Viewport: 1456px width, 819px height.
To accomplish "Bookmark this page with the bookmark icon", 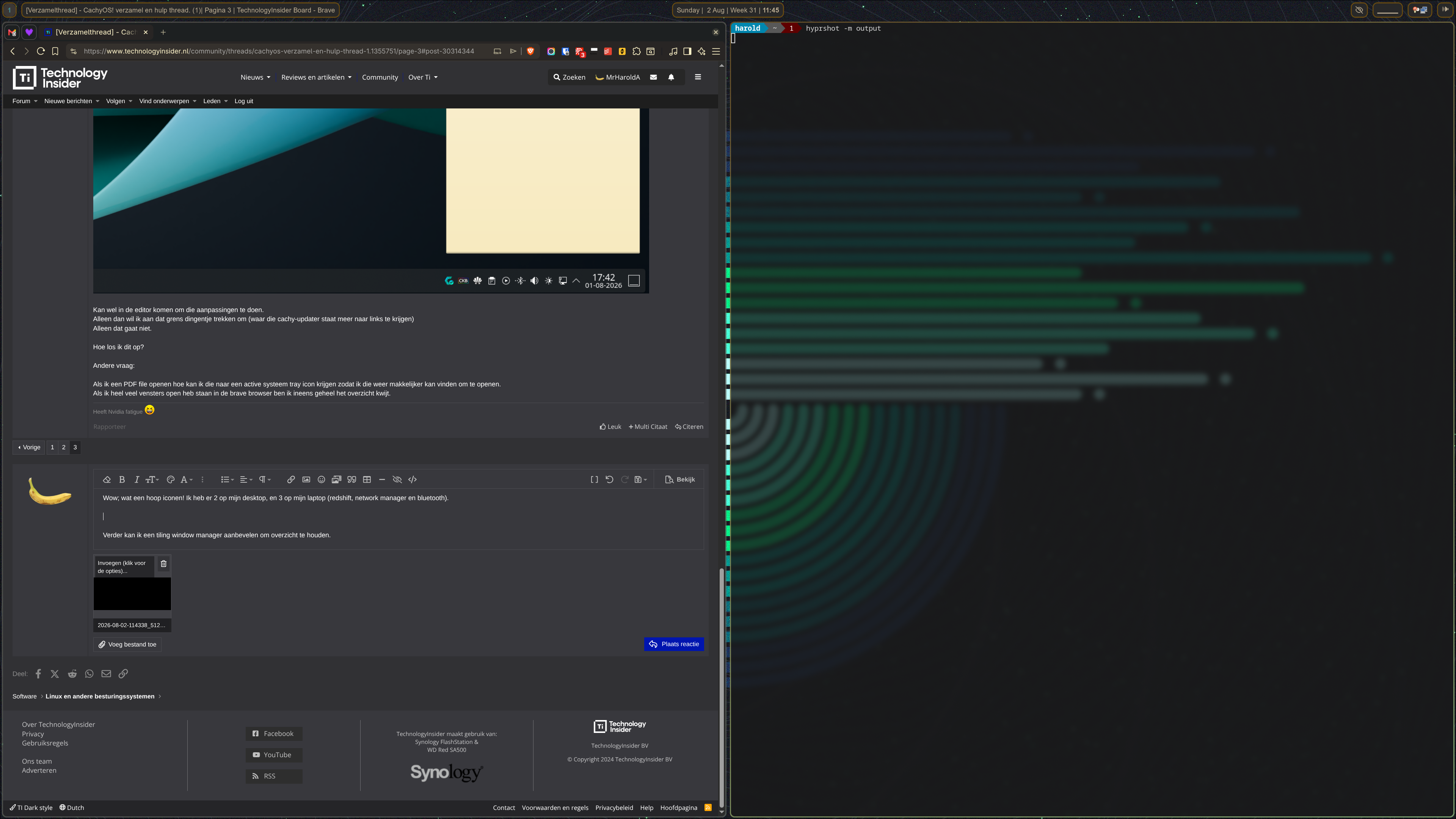I will (55, 52).
